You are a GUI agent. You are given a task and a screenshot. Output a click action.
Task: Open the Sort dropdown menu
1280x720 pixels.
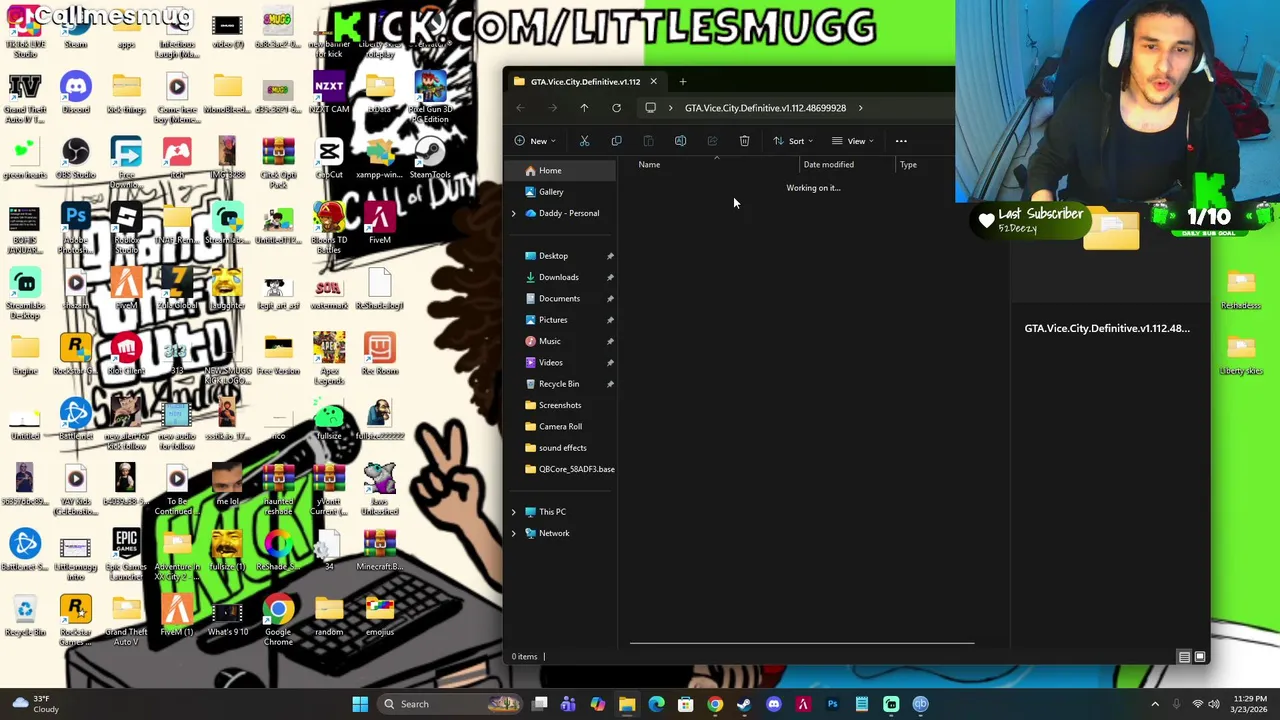pos(793,141)
